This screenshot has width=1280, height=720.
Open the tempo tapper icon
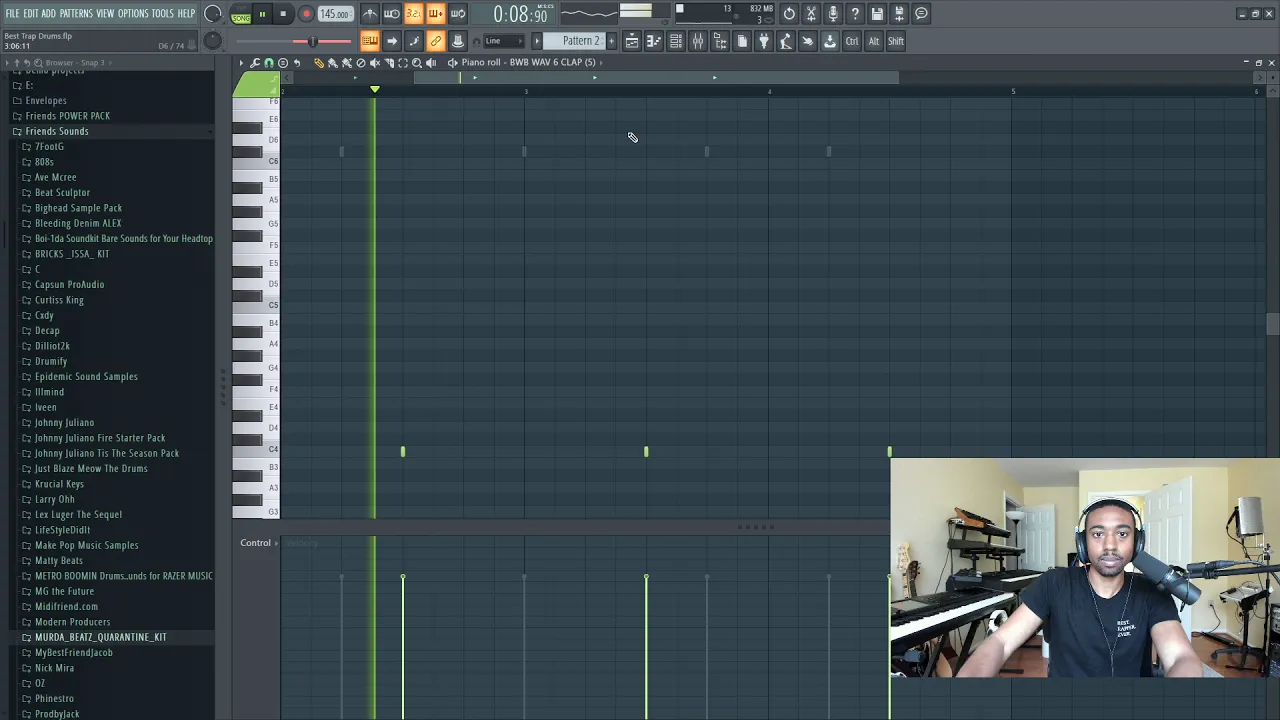click(x=786, y=41)
